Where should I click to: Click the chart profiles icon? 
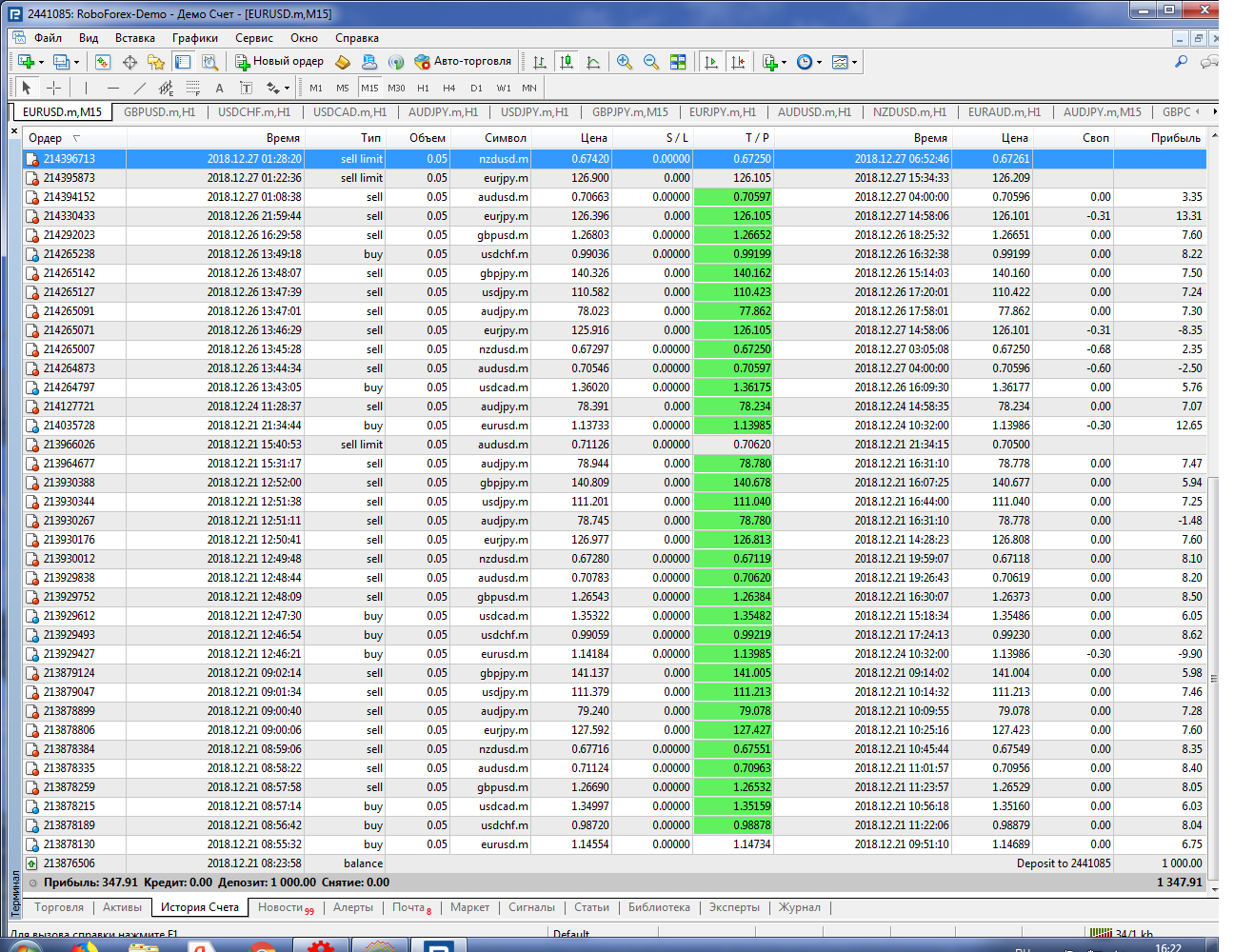(x=61, y=62)
